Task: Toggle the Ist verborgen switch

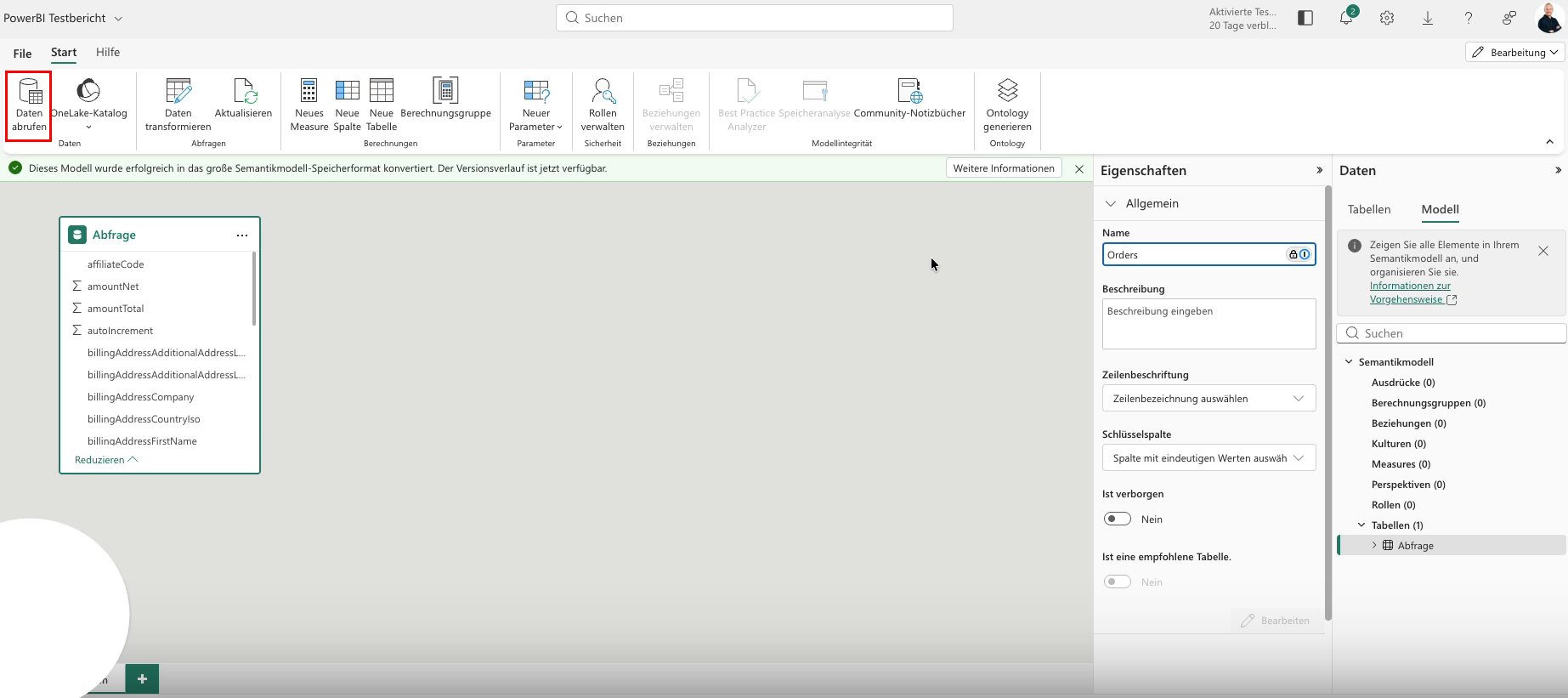Action: (1118, 519)
